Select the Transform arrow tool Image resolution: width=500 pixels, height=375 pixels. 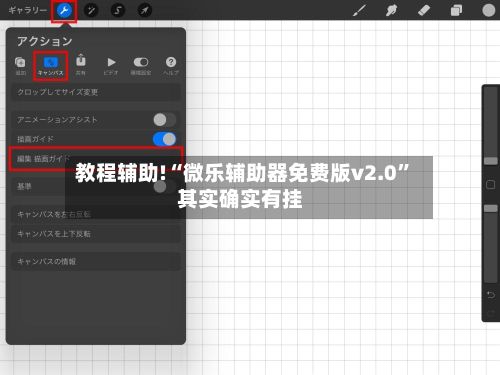[x=144, y=11]
